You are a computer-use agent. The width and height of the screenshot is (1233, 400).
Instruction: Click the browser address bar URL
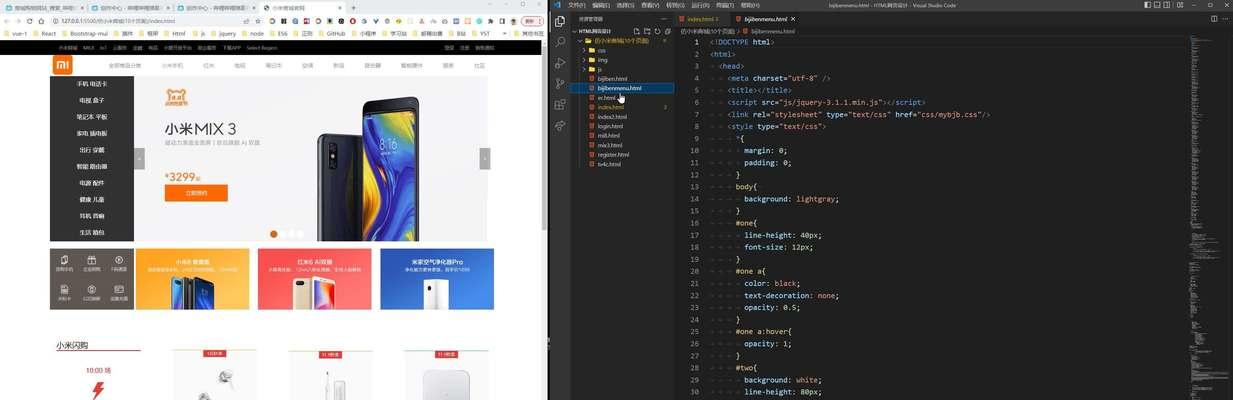click(x=120, y=21)
